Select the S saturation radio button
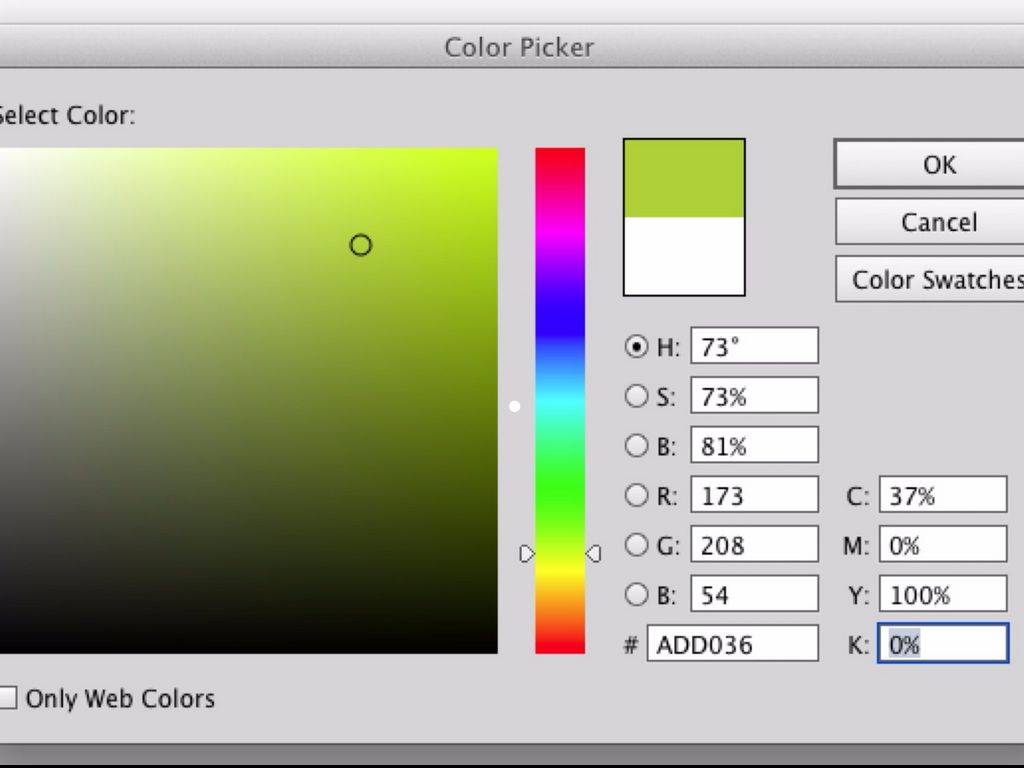This screenshot has width=1024, height=768. [636, 396]
